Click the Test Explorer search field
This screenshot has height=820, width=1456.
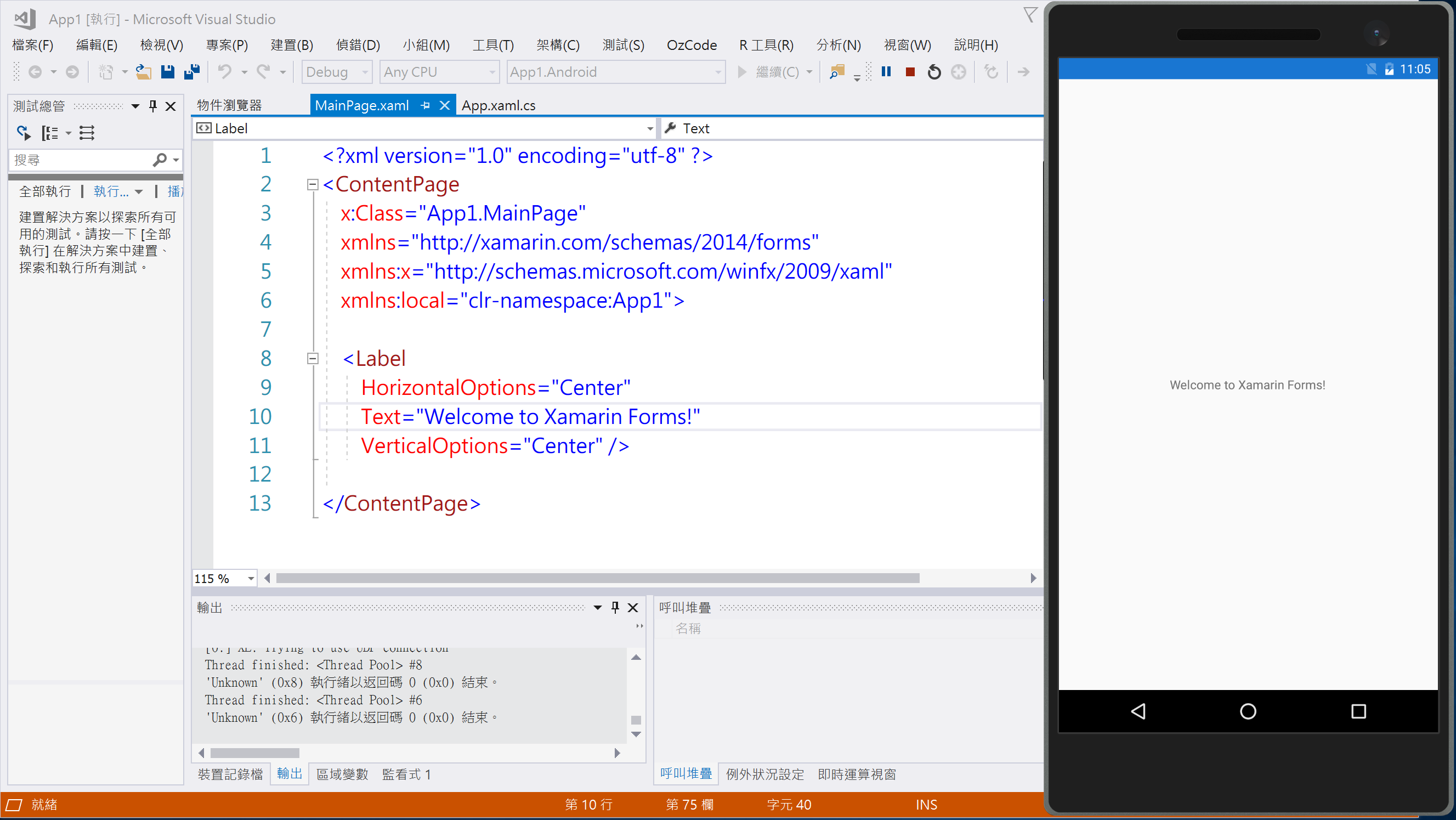coord(79,160)
